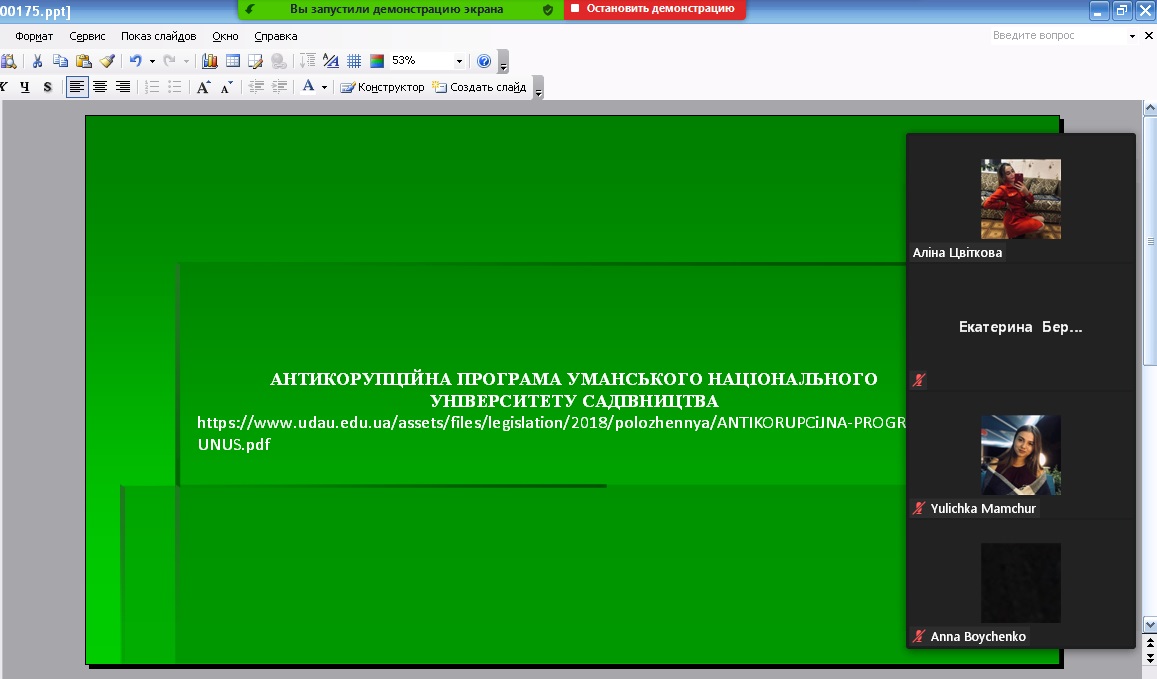Toggle center text alignment
The width and height of the screenshot is (1157, 679).
tap(100, 87)
